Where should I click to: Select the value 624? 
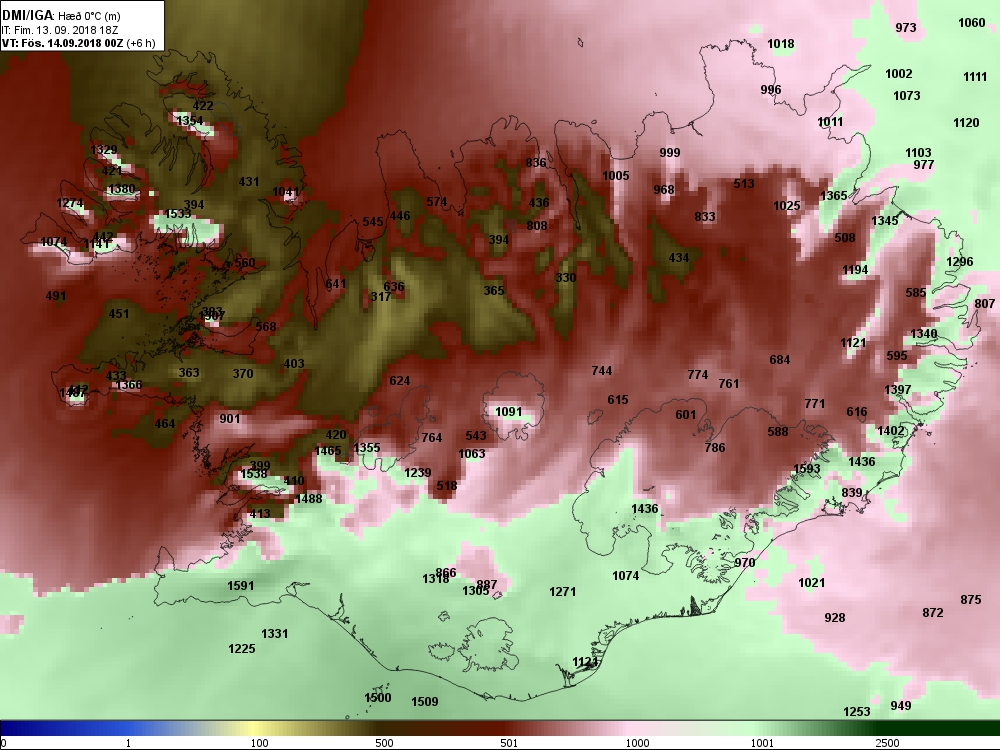pos(399,381)
